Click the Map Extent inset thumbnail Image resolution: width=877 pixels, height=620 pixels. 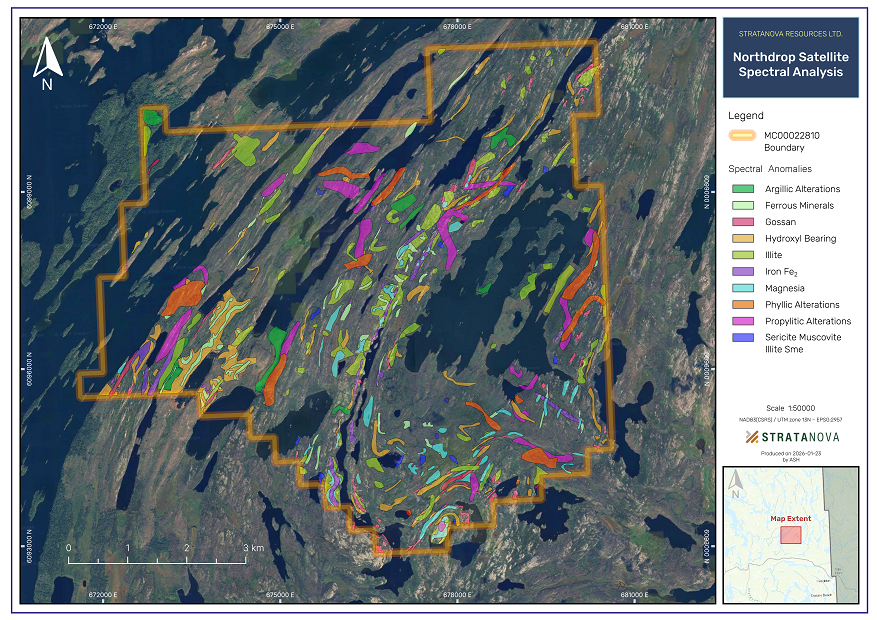pyautogui.click(x=791, y=535)
